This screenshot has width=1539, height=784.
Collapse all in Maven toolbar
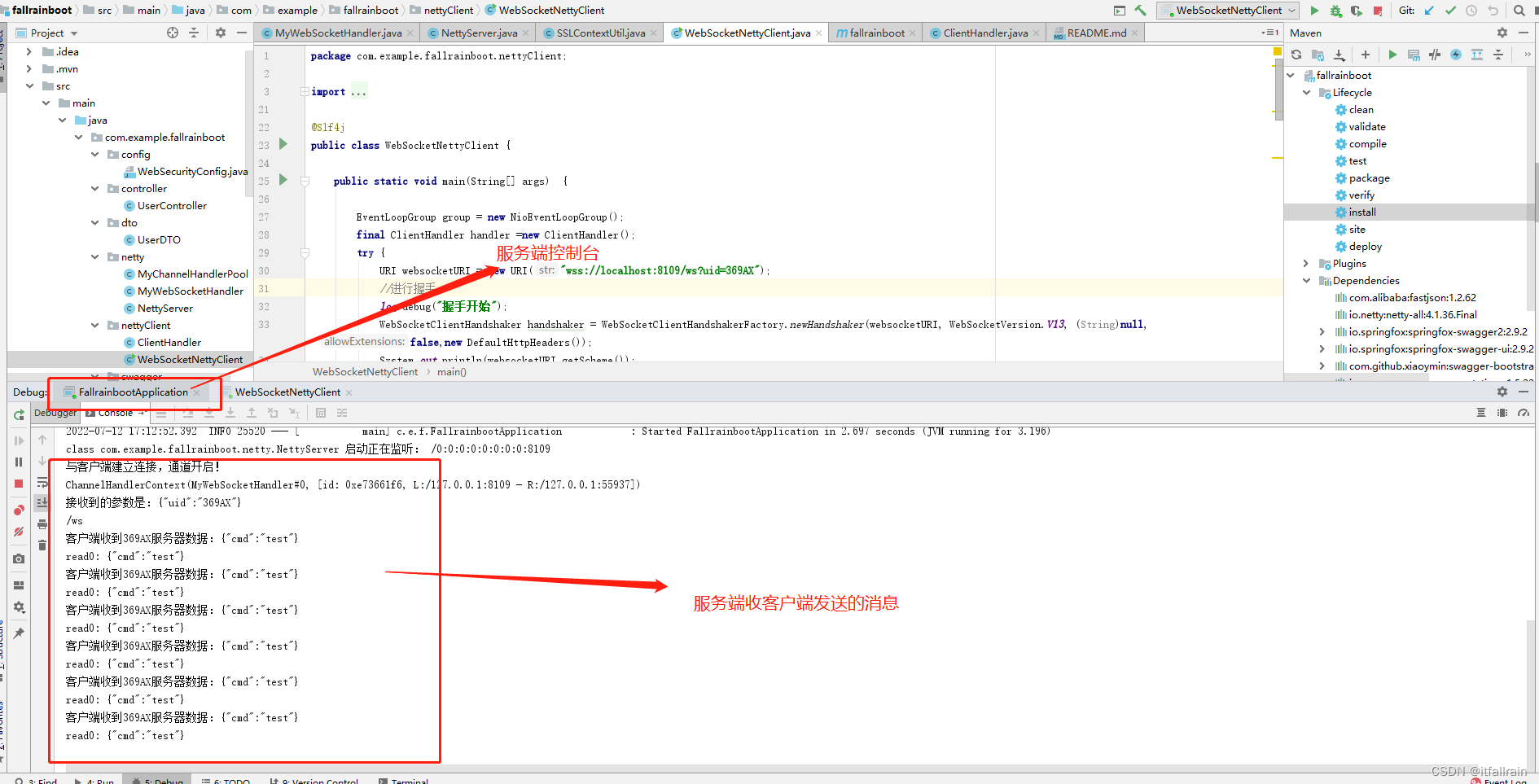[x=1498, y=55]
